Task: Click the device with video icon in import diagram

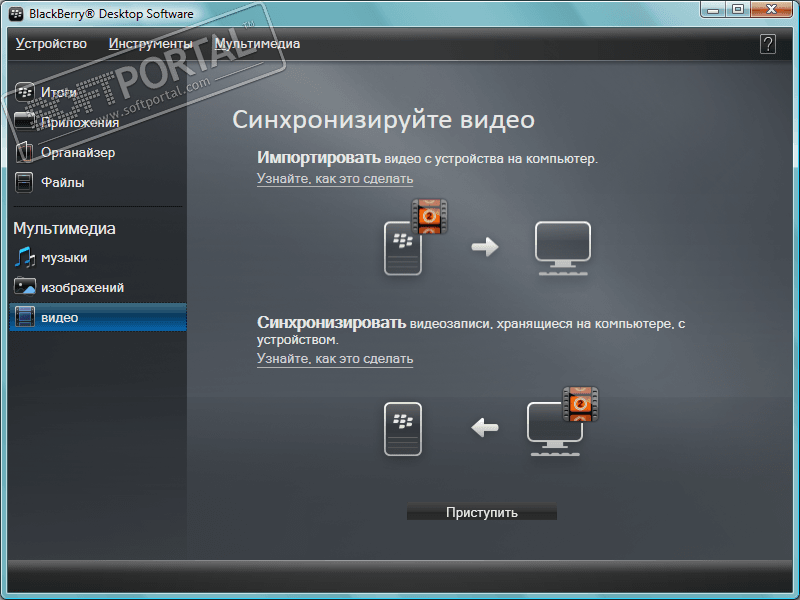Action: 416,237
